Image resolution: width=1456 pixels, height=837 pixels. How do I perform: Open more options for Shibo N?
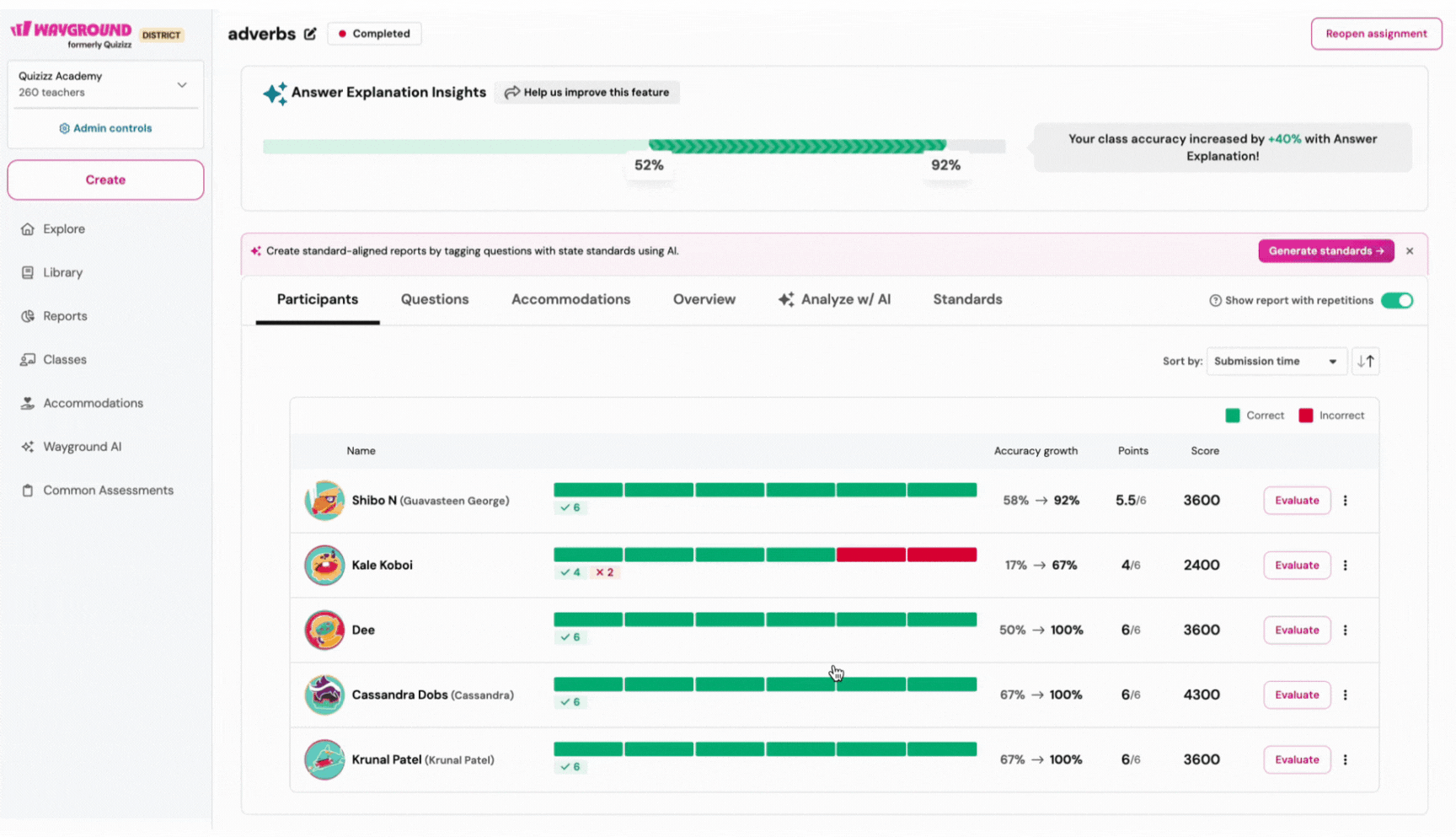coord(1346,501)
